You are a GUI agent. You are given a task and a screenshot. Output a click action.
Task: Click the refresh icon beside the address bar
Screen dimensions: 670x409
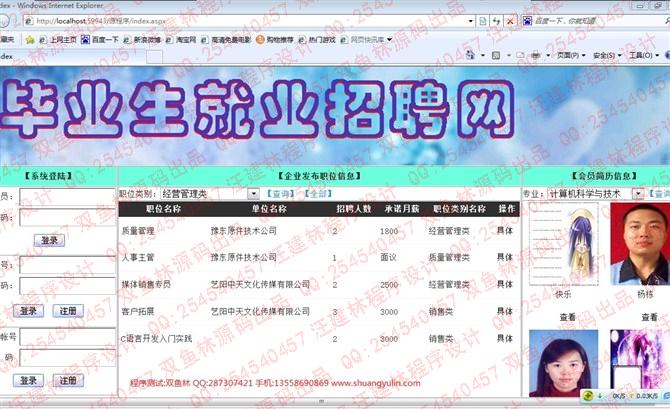click(496, 21)
